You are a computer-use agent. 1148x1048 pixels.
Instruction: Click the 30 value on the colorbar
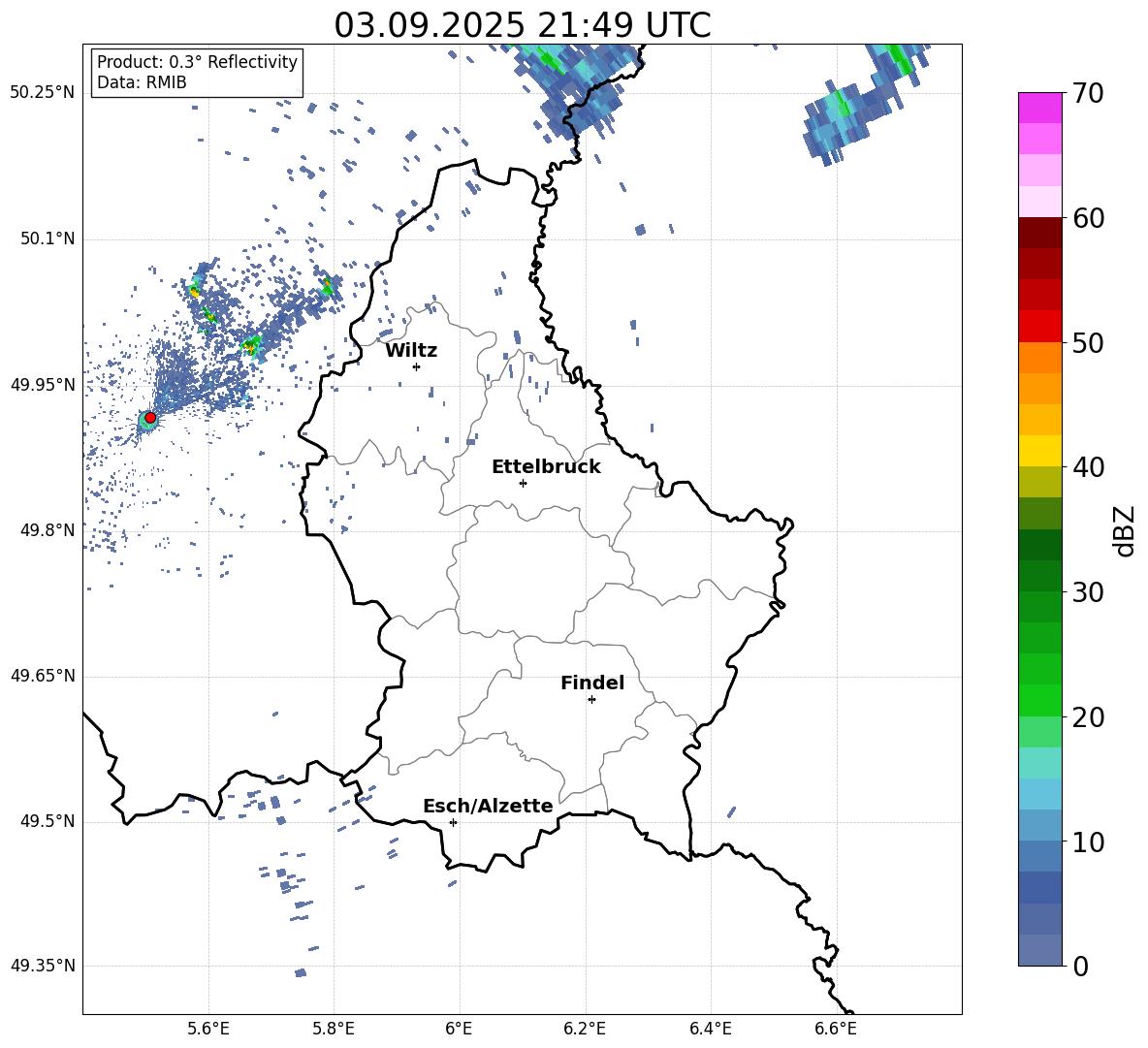[x=1088, y=592]
